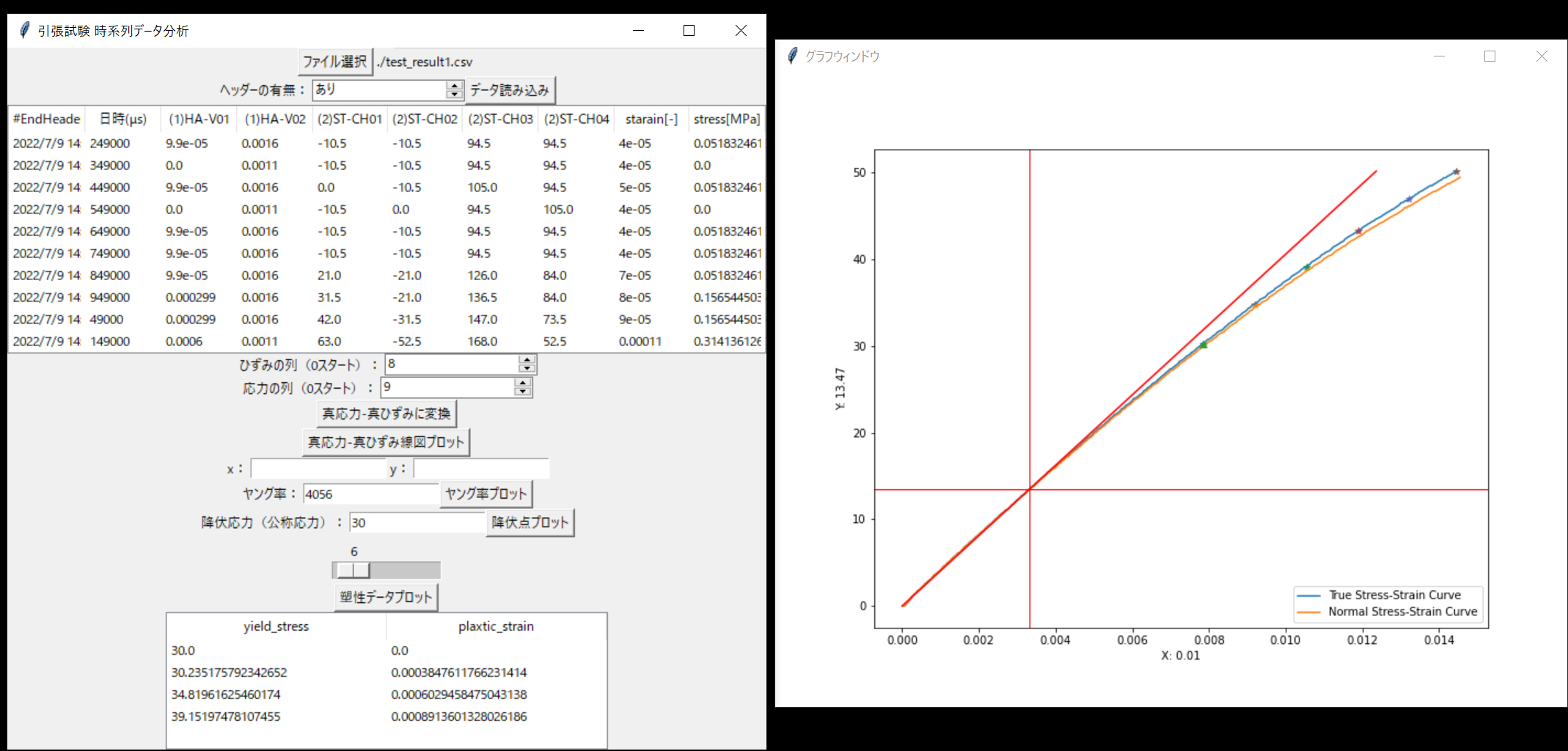Click the down arrow of the ヘッダーの有無 spinbox

pos(455,94)
